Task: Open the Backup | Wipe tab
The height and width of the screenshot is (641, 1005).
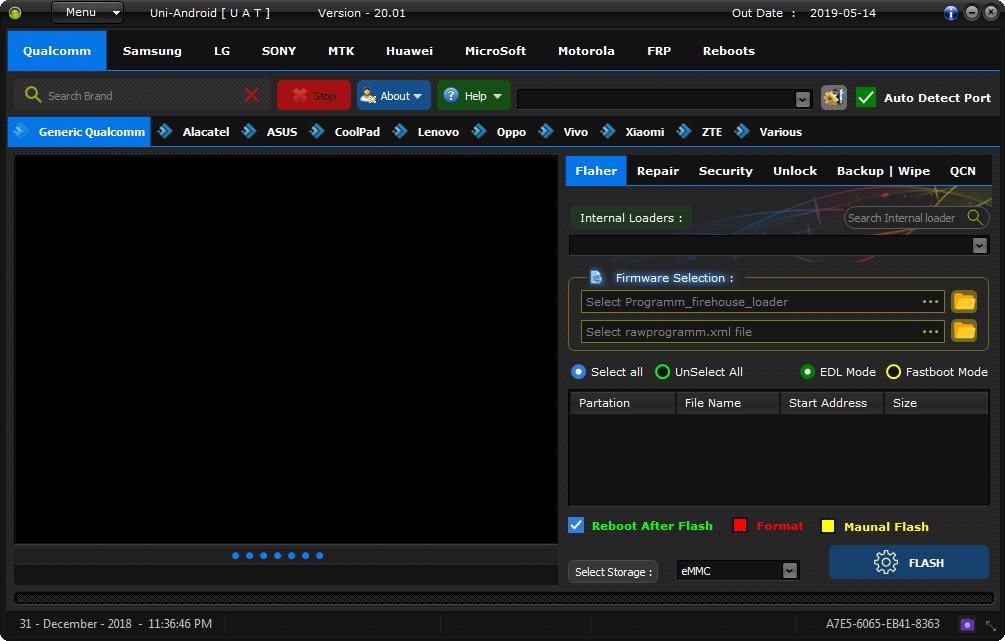Action: pos(883,171)
